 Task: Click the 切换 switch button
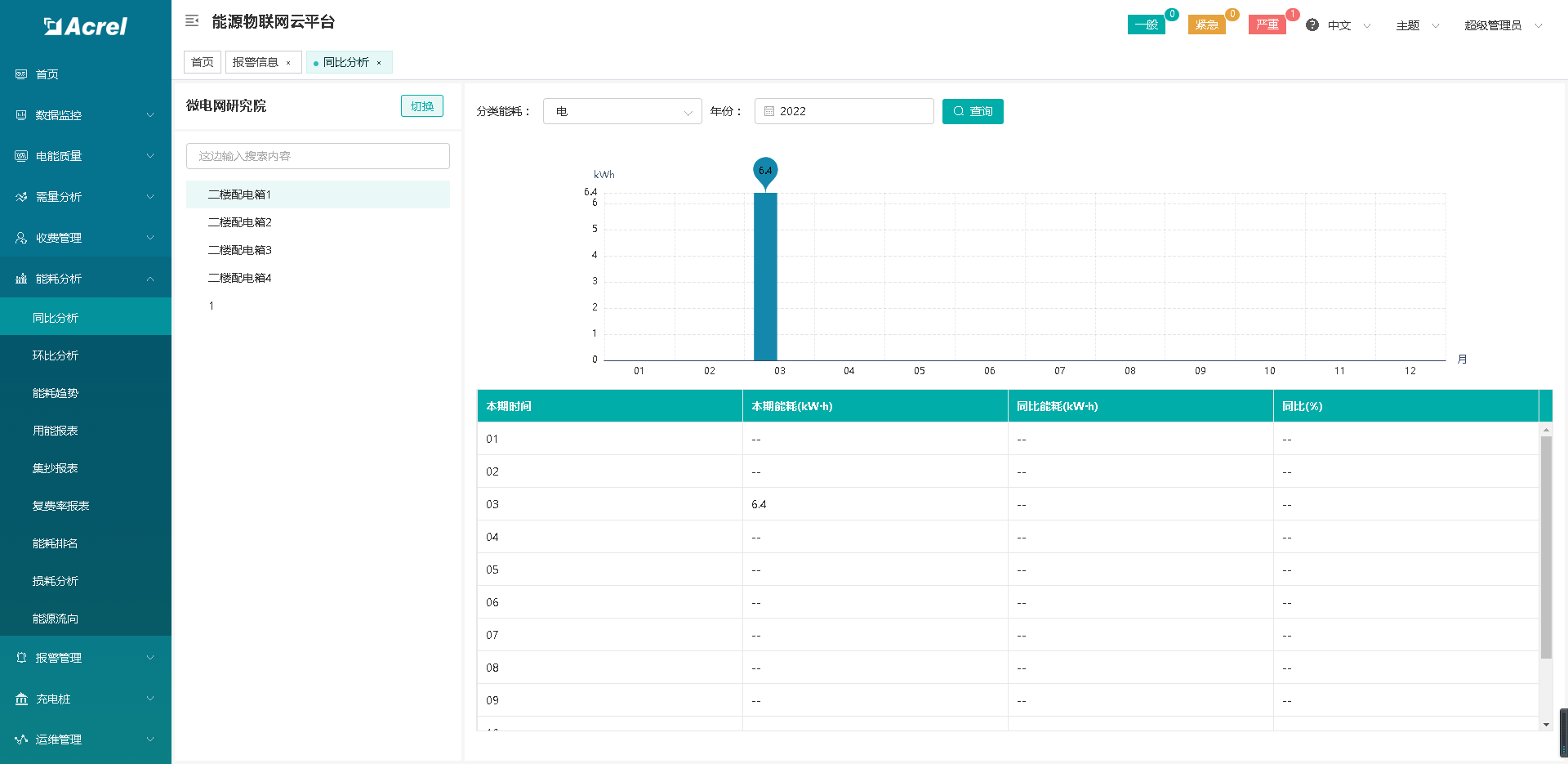pyautogui.click(x=421, y=106)
